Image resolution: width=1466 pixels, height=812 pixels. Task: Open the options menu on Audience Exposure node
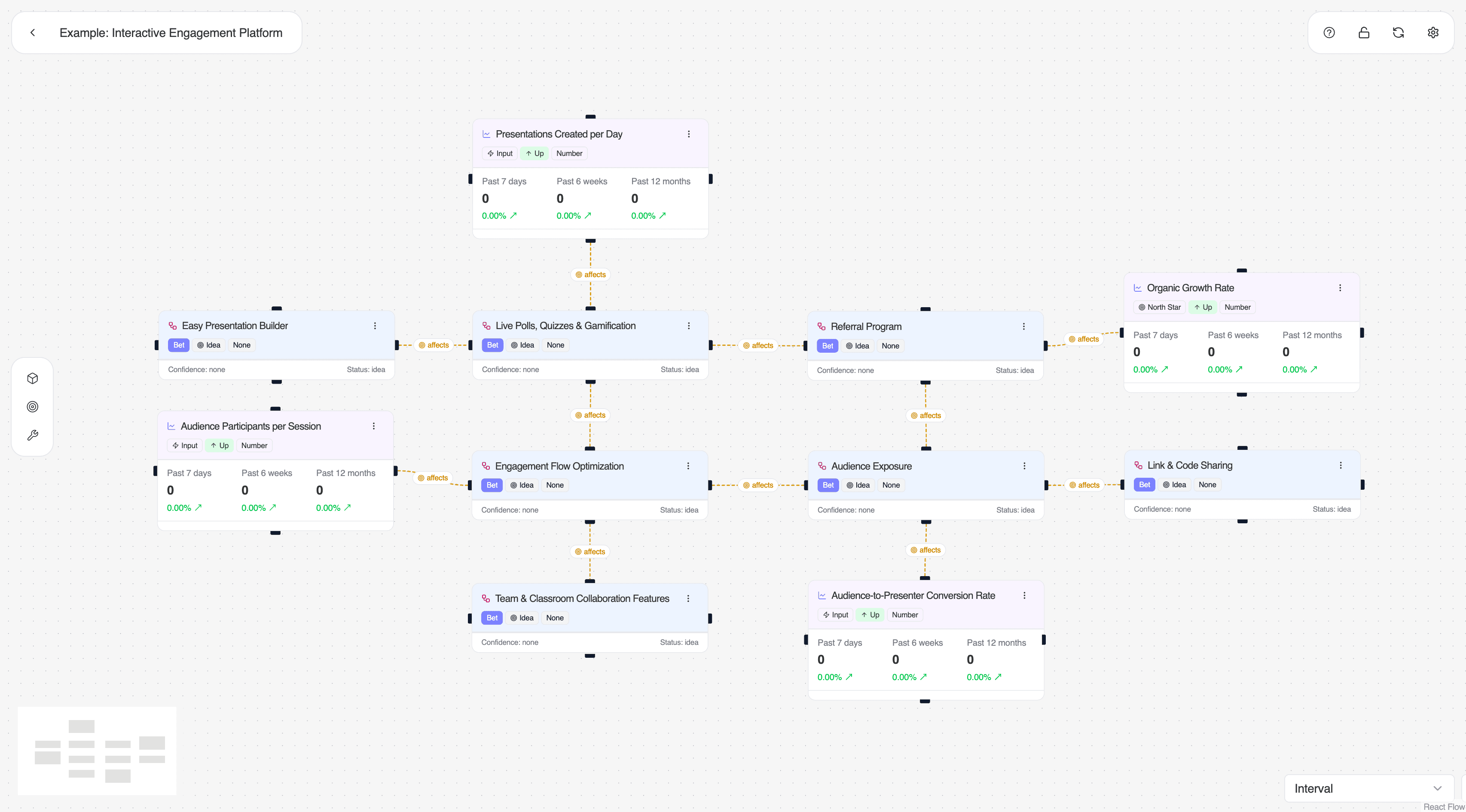pos(1024,465)
